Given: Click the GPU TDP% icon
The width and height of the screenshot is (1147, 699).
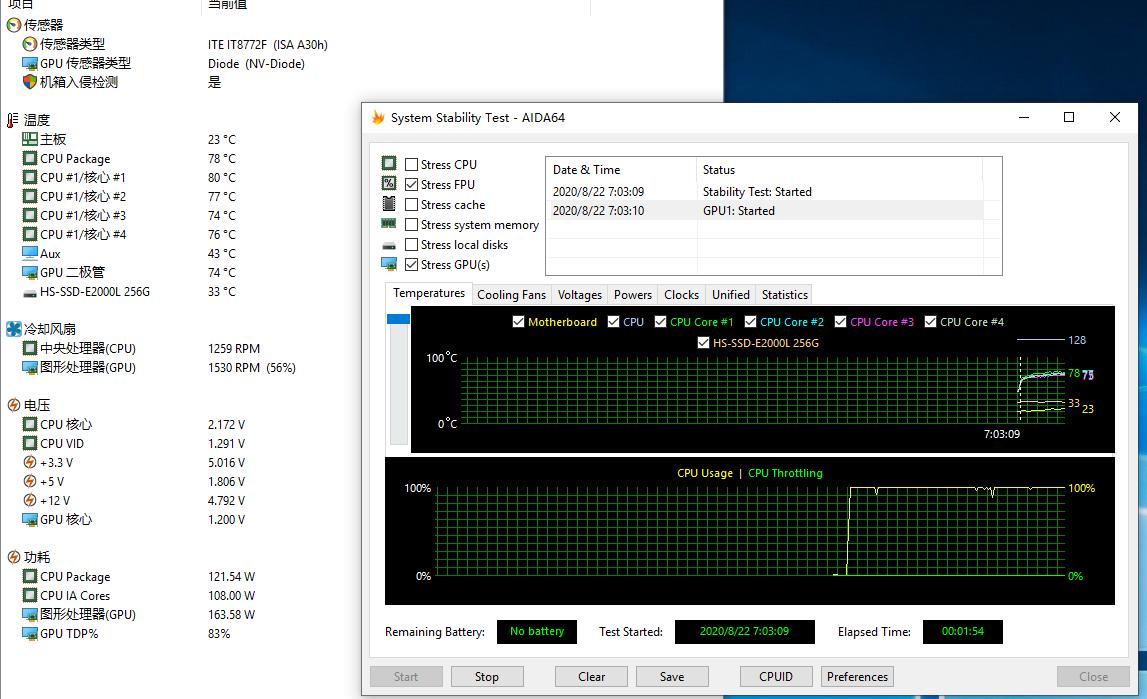Looking at the screenshot, I should pyautogui.click(x=29, y=633).
